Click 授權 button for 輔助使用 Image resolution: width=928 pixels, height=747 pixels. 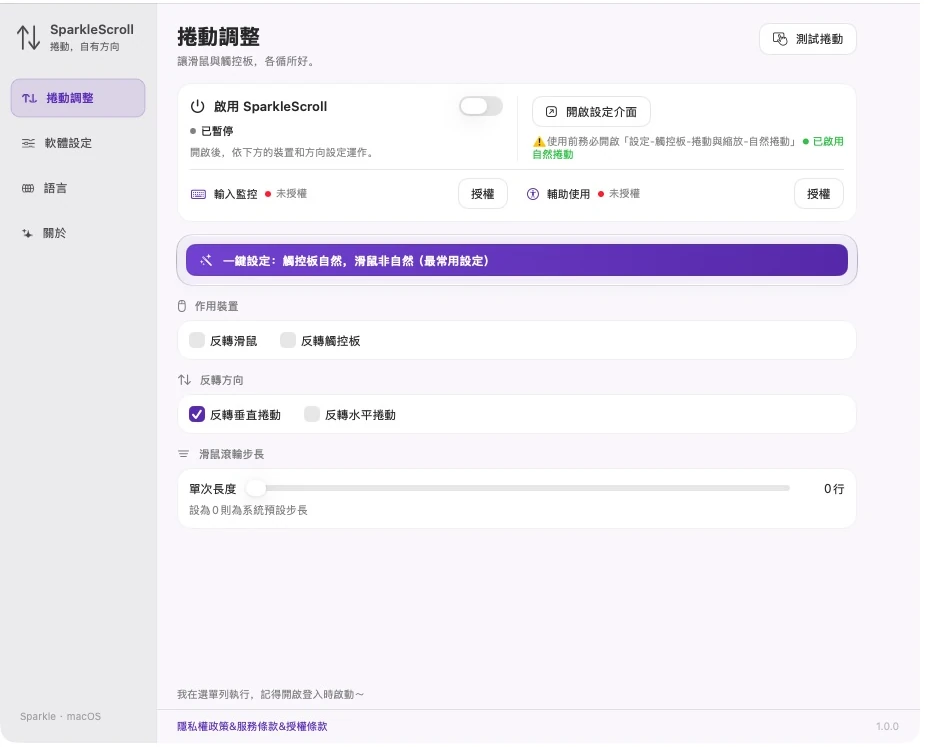click(819, 194)
